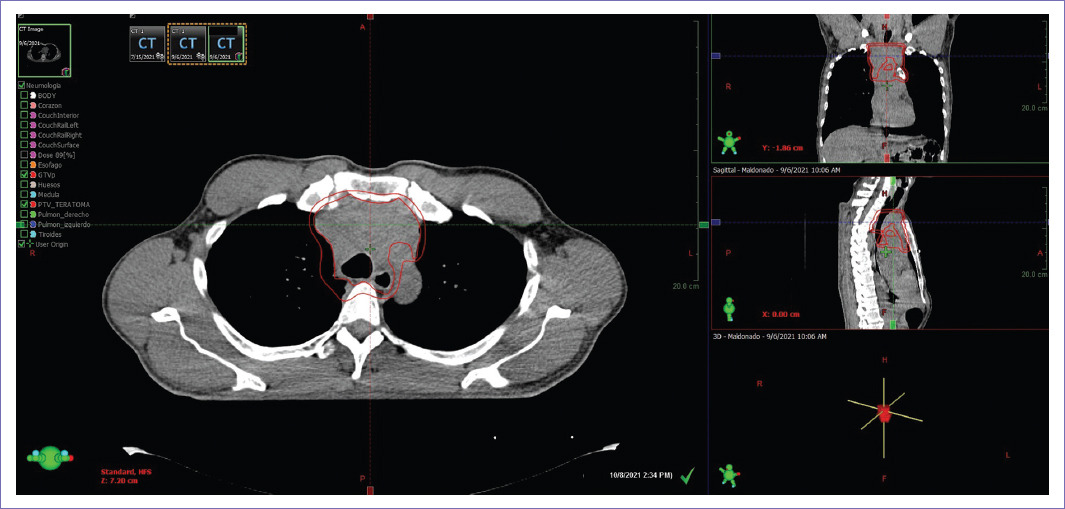Select the middle CT series thumbnail

tap(187, 45)
